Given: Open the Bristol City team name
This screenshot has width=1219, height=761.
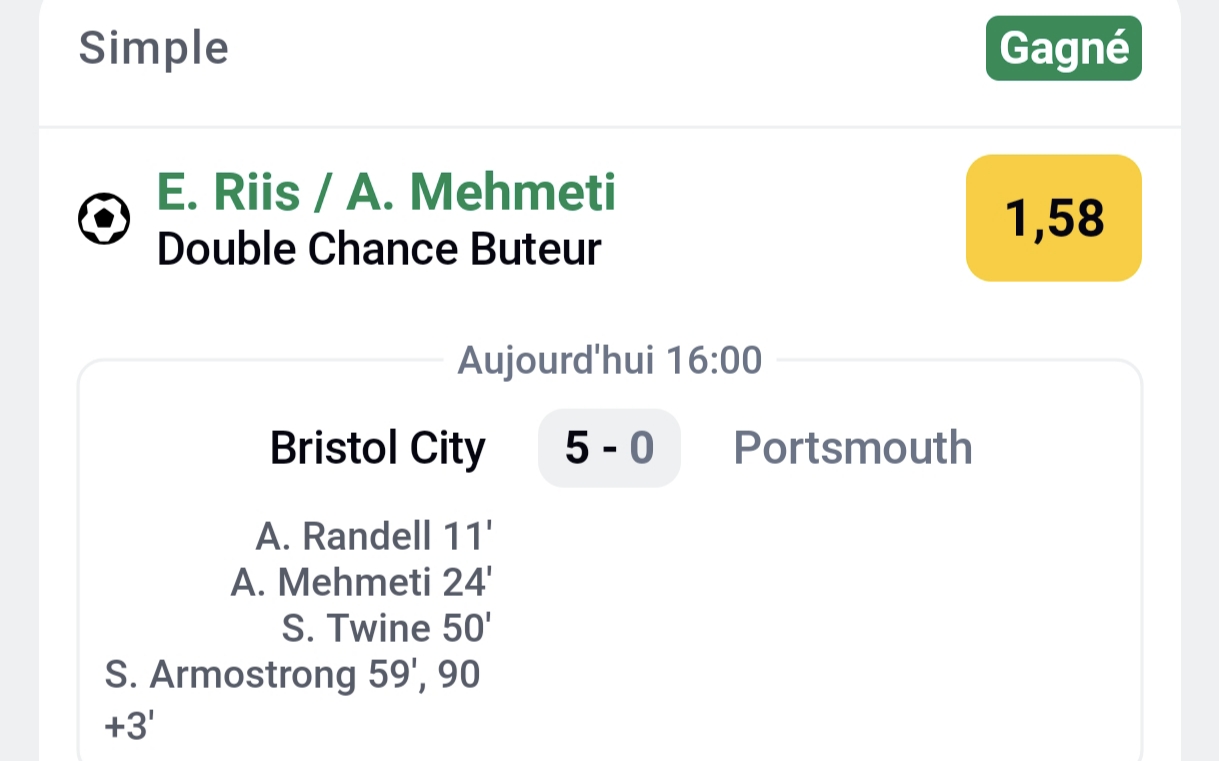Looking at the screenshot, I should pyautogui.click(x=377, y=448).
